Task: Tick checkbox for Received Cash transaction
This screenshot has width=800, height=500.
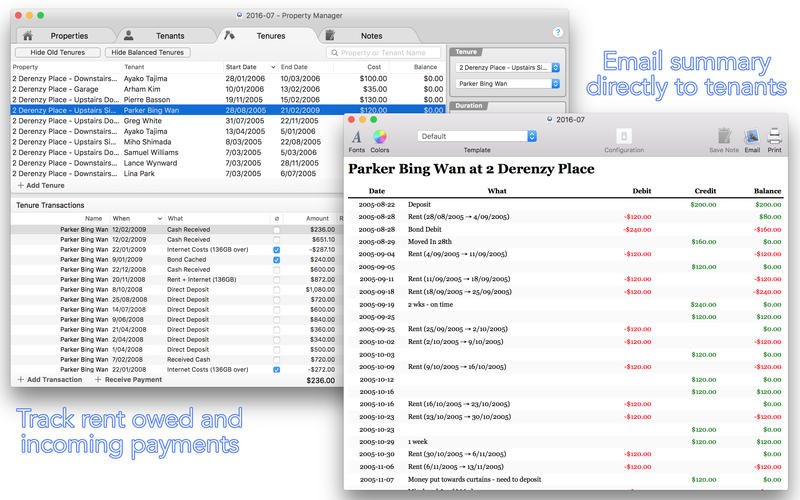Action: pyautogui.click(x=277, y=359)
